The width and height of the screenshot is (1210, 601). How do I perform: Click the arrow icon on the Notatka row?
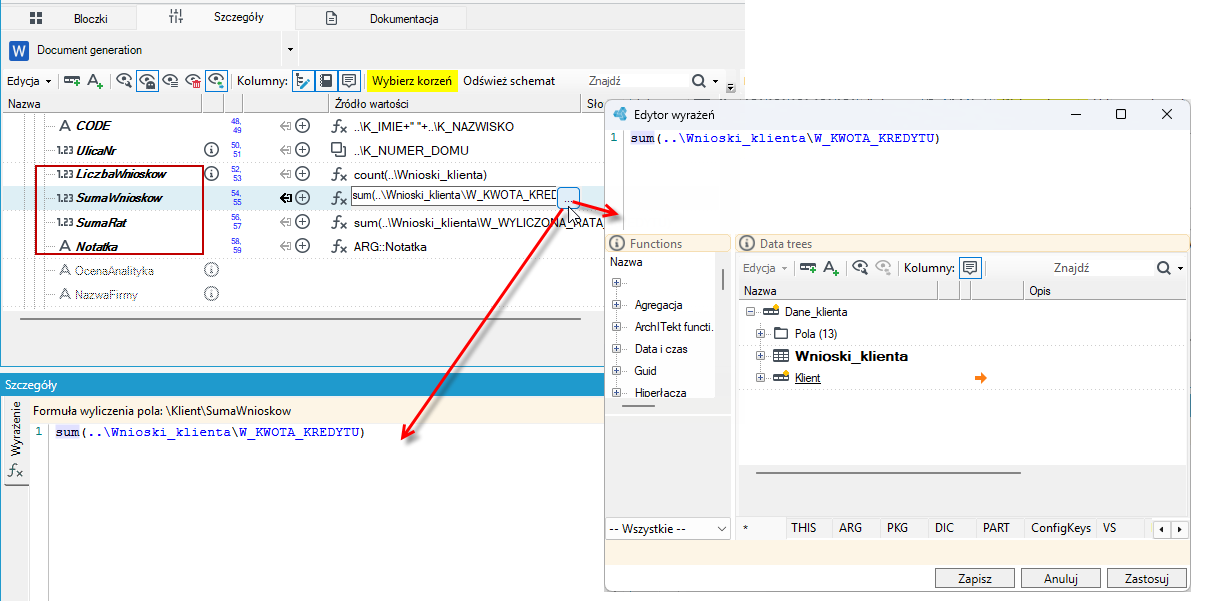pyautogui.click(x=285, y=246)
